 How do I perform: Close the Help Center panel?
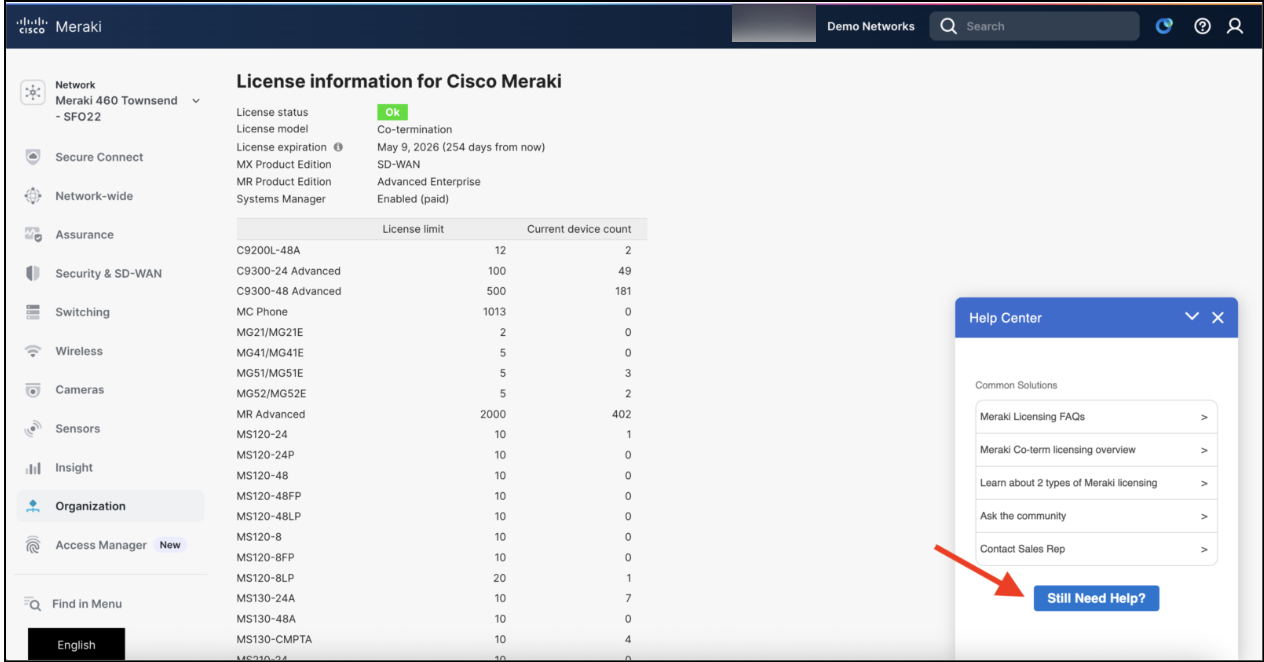click(x=1218, y=317)
